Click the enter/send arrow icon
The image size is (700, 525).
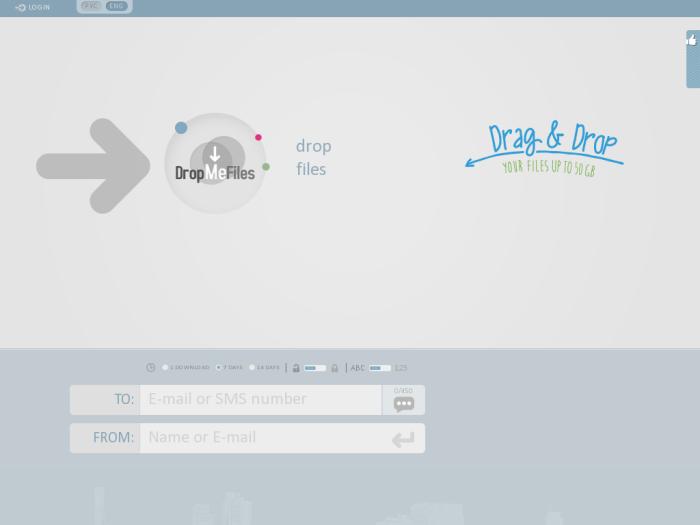[403, 439]
